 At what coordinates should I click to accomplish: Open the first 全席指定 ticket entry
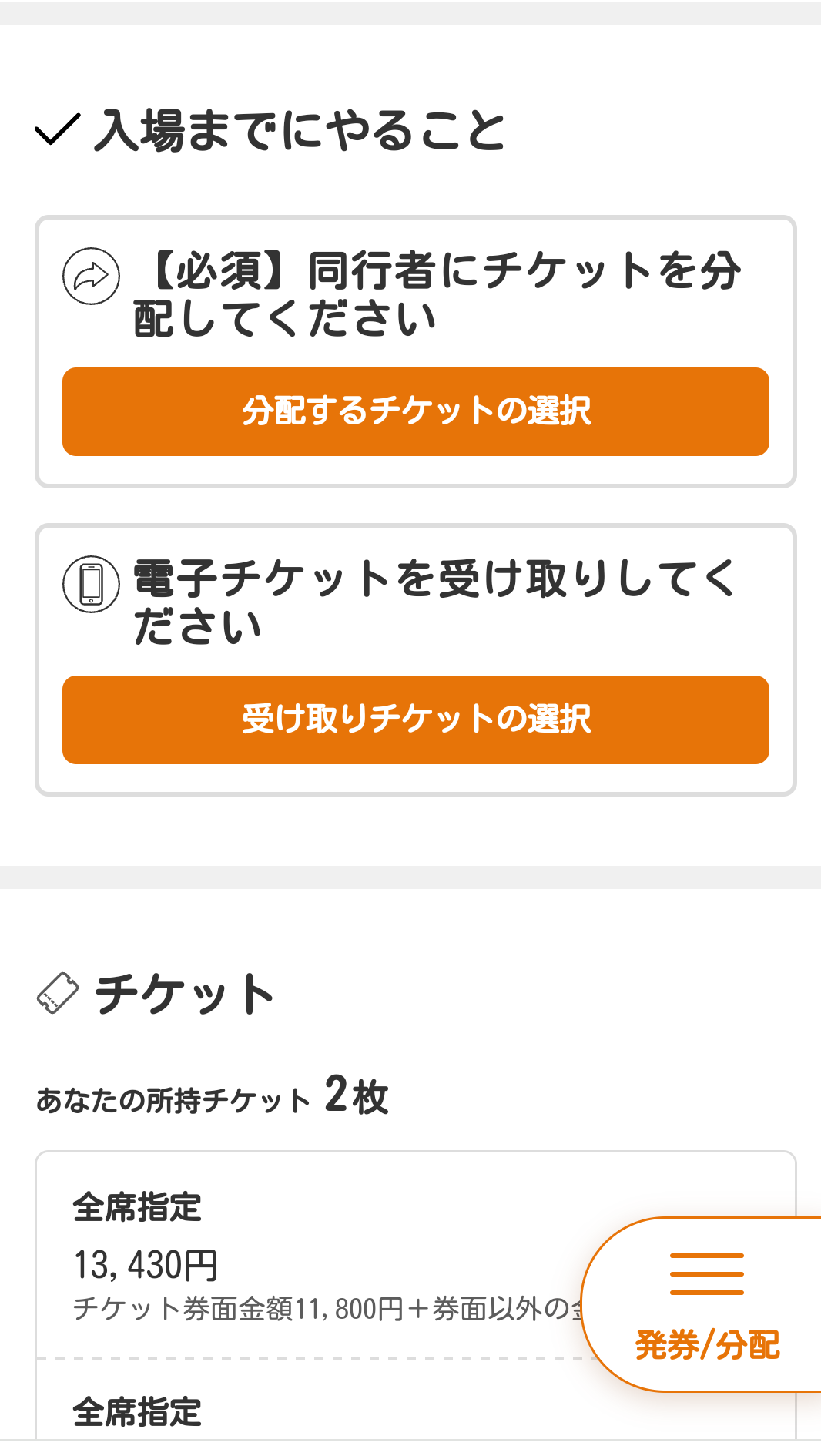point(137,1207)
